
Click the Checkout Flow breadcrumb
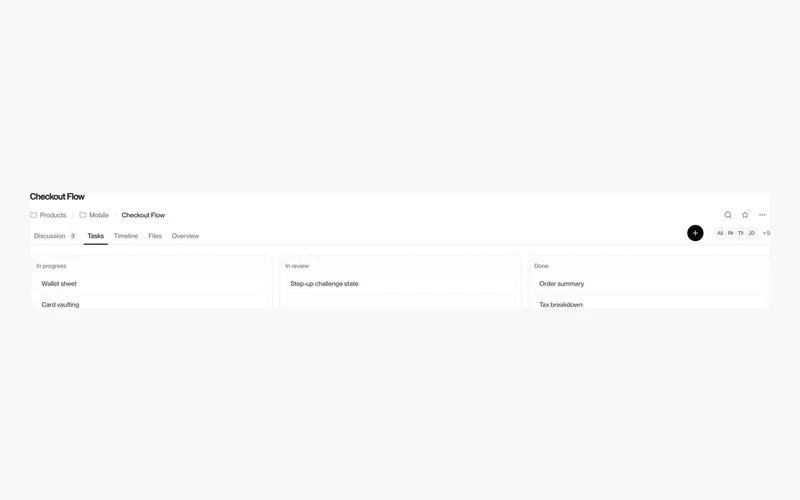click(x=143, y=215)
